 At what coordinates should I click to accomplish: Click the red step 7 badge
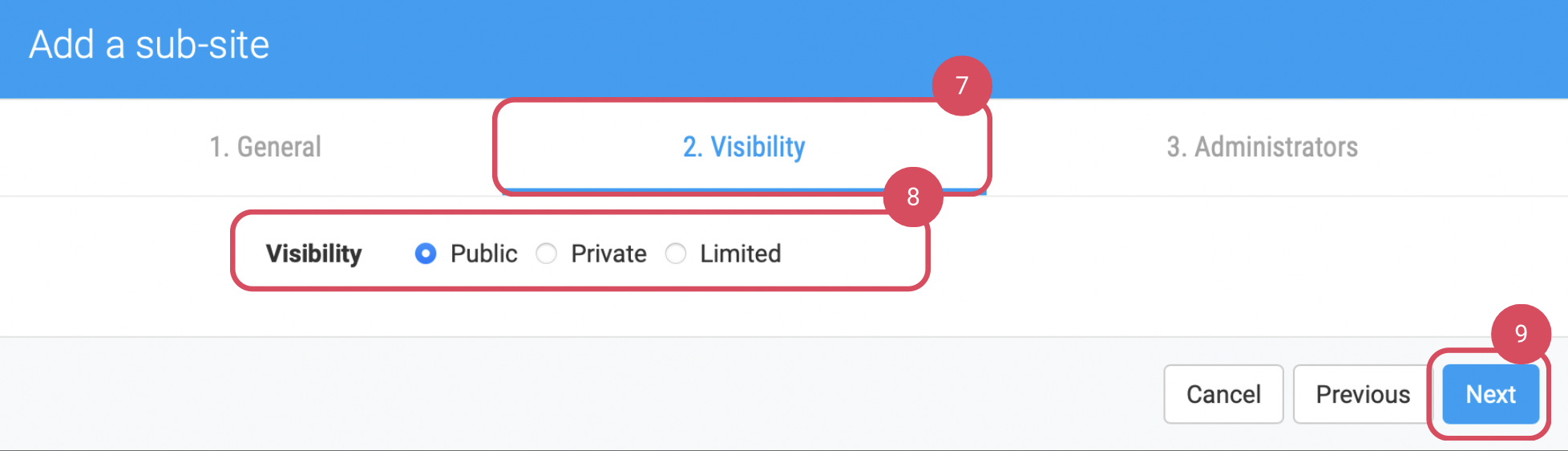[x=962, y=85]
